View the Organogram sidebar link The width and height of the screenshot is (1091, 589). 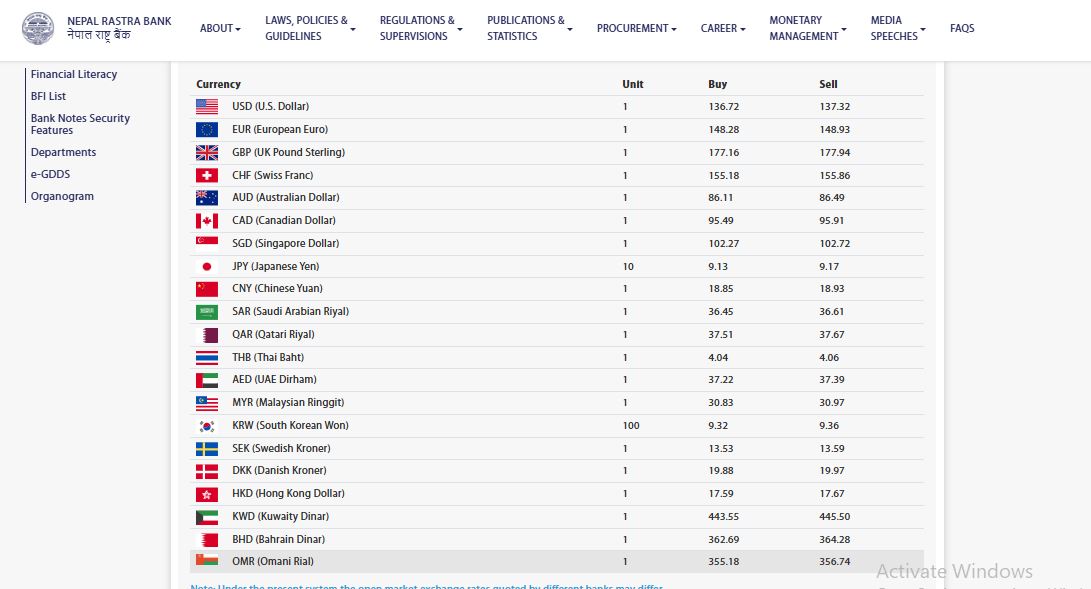(62, 196)
